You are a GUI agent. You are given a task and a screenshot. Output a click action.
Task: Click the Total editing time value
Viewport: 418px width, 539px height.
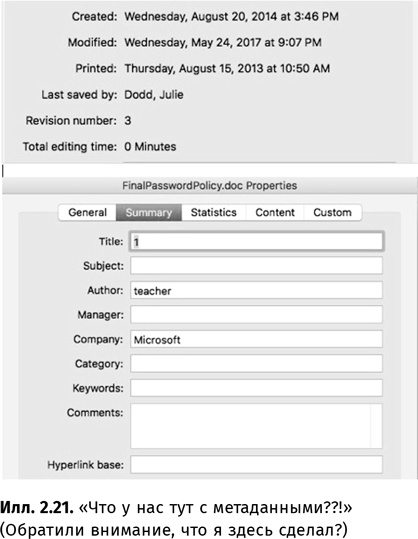click(x=150, y=147)
